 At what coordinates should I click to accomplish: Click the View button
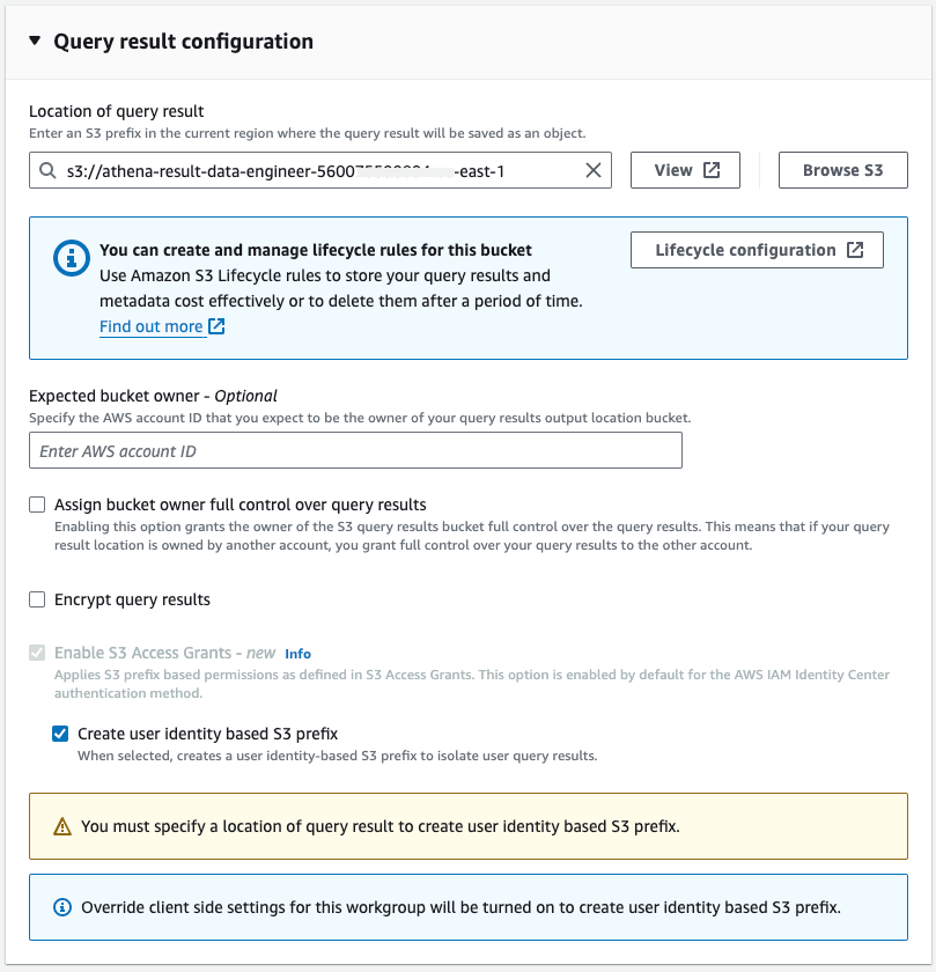685,170
